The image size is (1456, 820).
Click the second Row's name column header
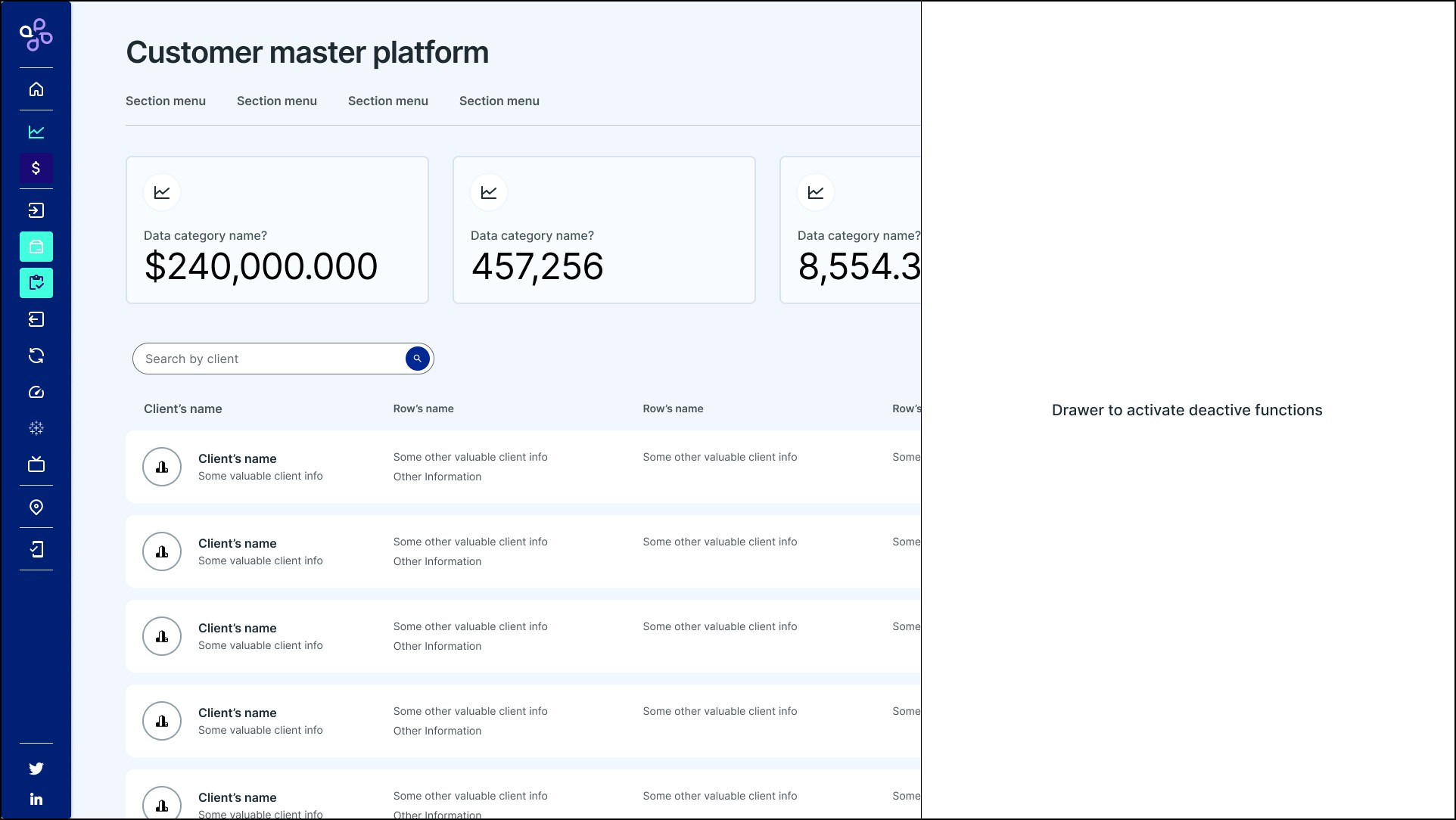[x=674, y=408]
